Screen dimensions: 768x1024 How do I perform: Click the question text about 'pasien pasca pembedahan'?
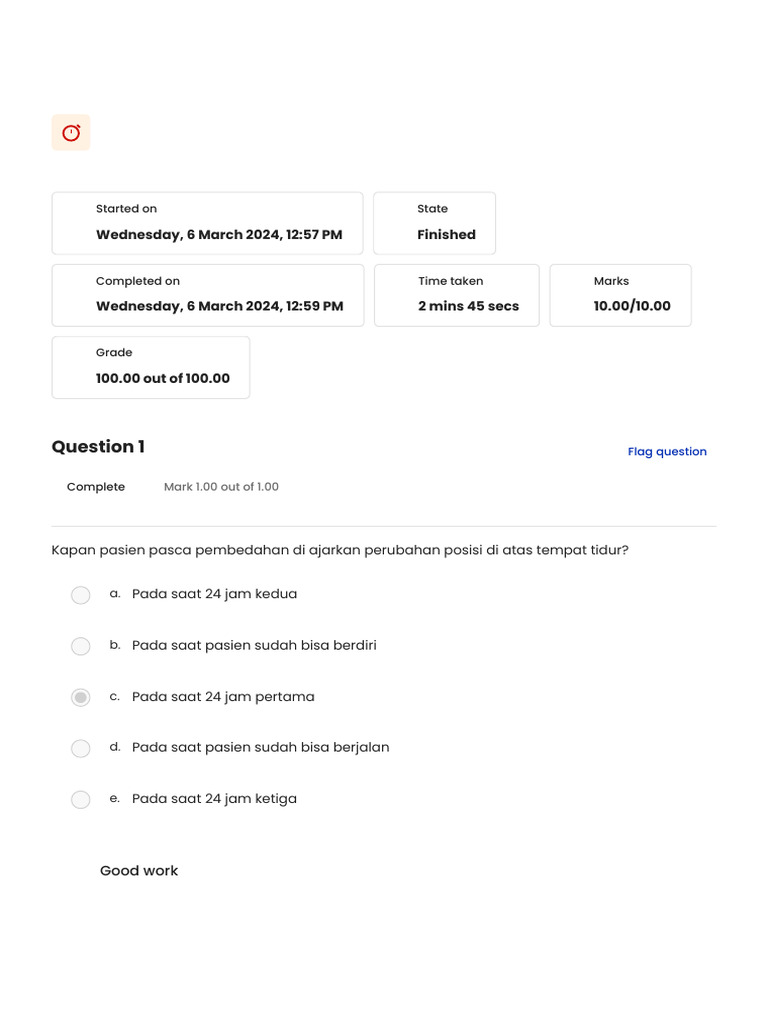(340, 550)
